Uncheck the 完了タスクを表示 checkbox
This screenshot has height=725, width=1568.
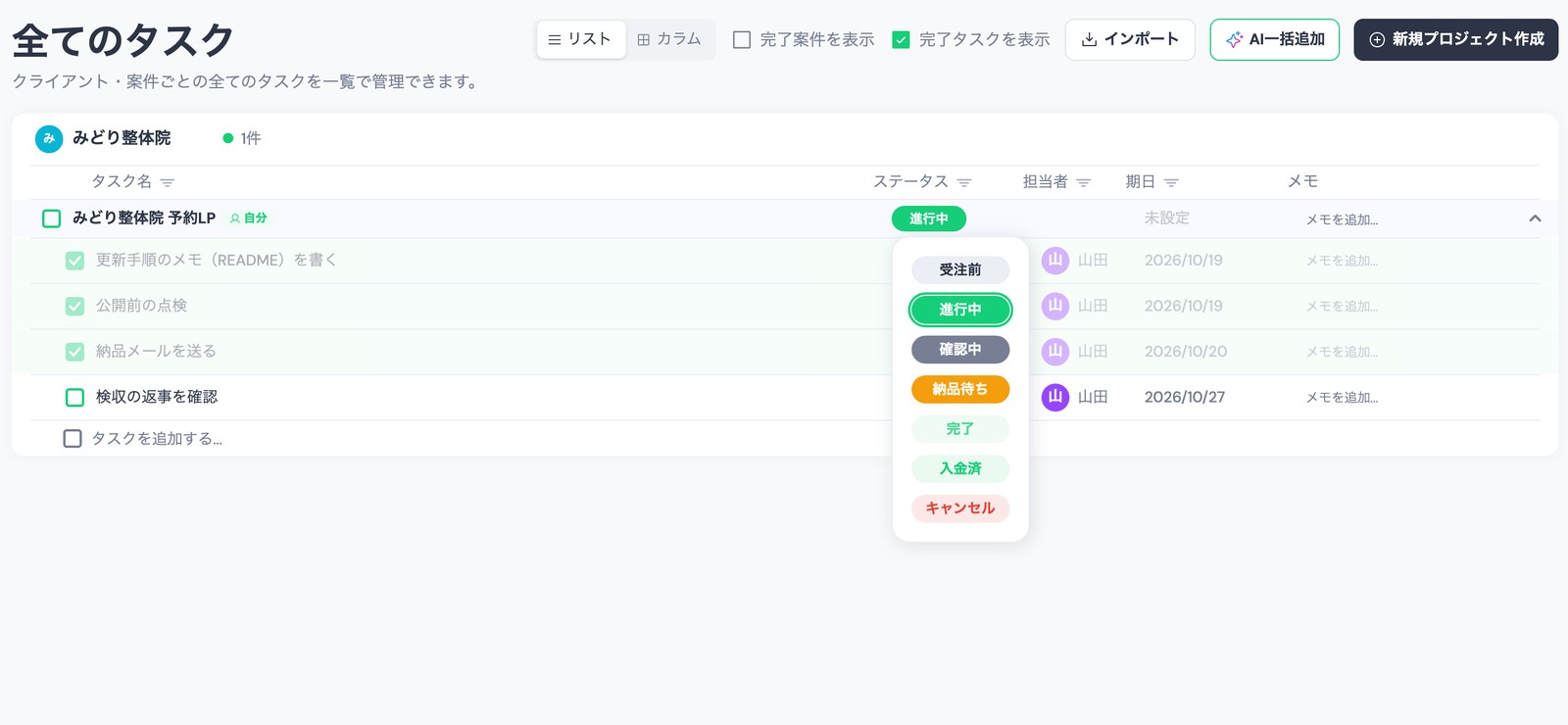(x=901, y=40)
